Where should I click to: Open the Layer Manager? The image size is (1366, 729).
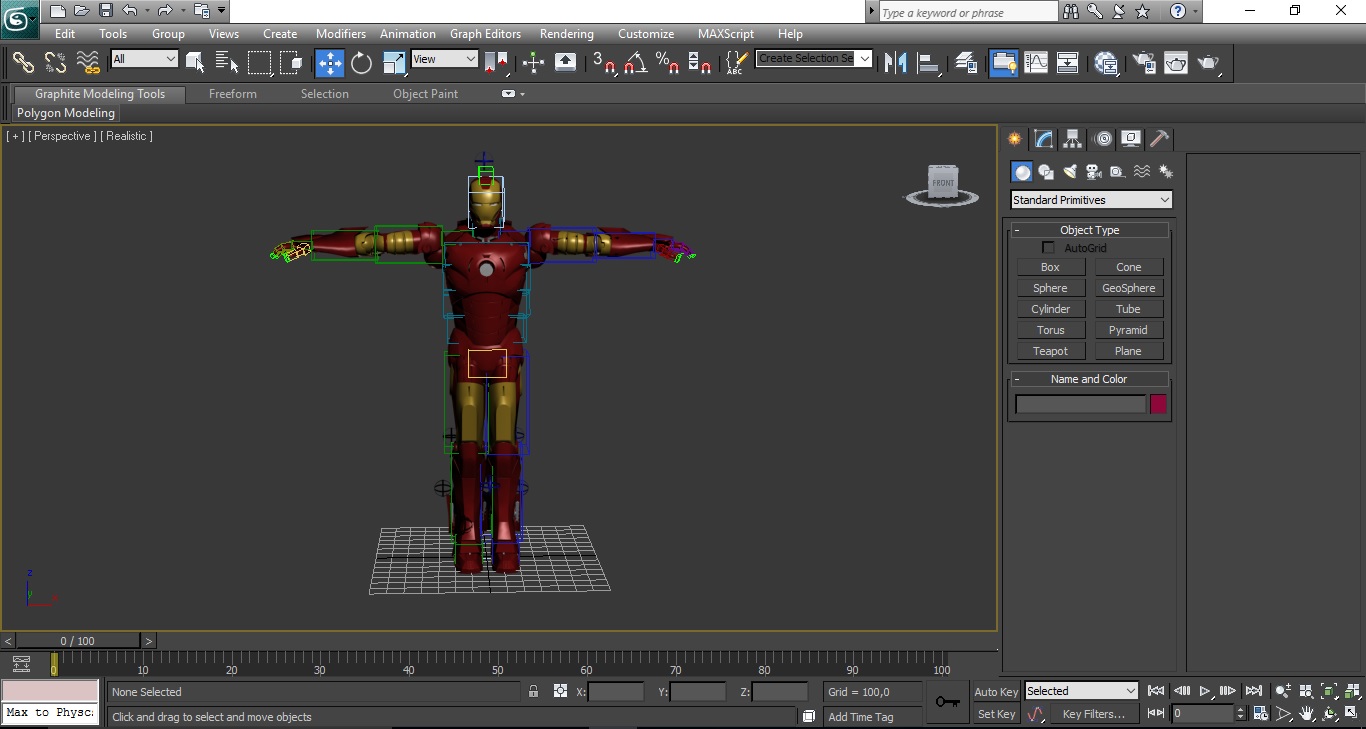(x=965, y=62)
